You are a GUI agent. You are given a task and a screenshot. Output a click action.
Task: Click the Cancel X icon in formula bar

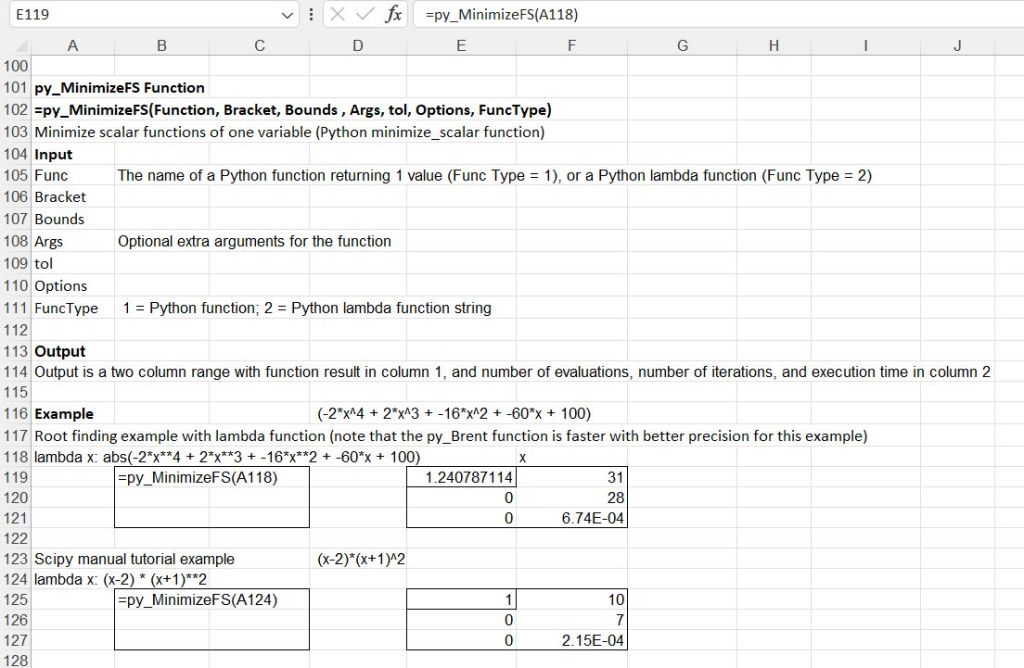[x=337, y=15]
